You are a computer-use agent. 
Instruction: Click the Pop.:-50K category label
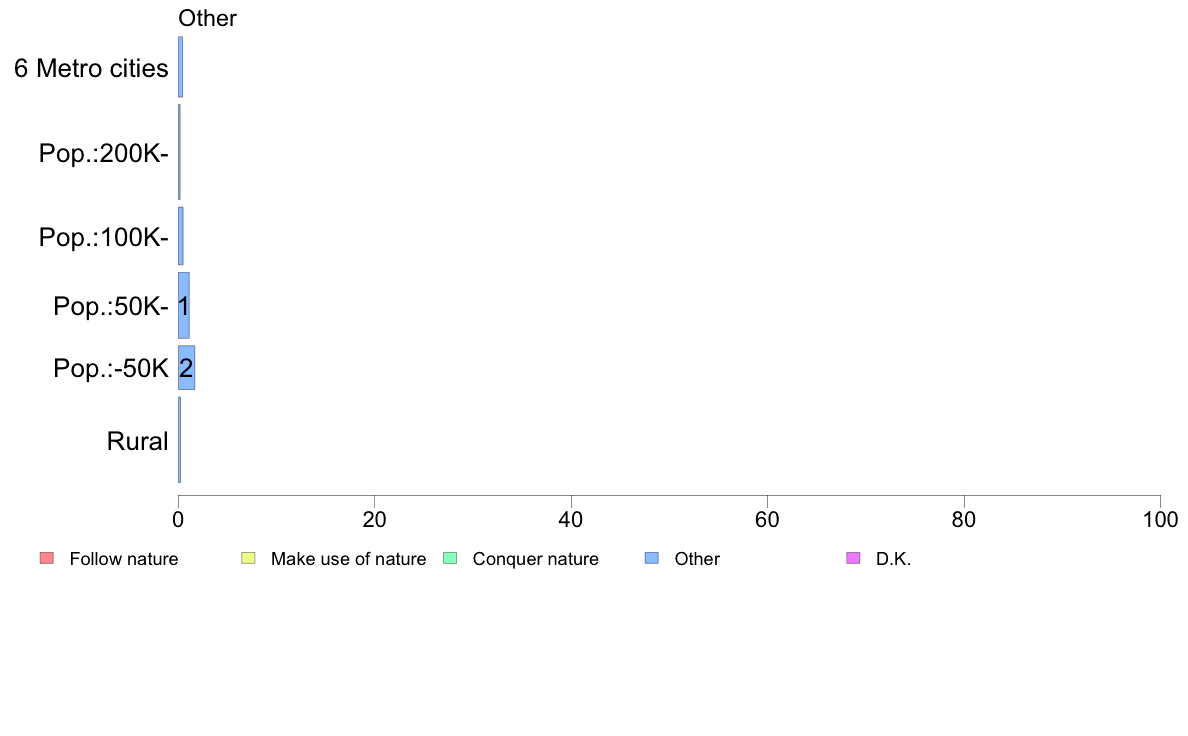coord(111,368)
